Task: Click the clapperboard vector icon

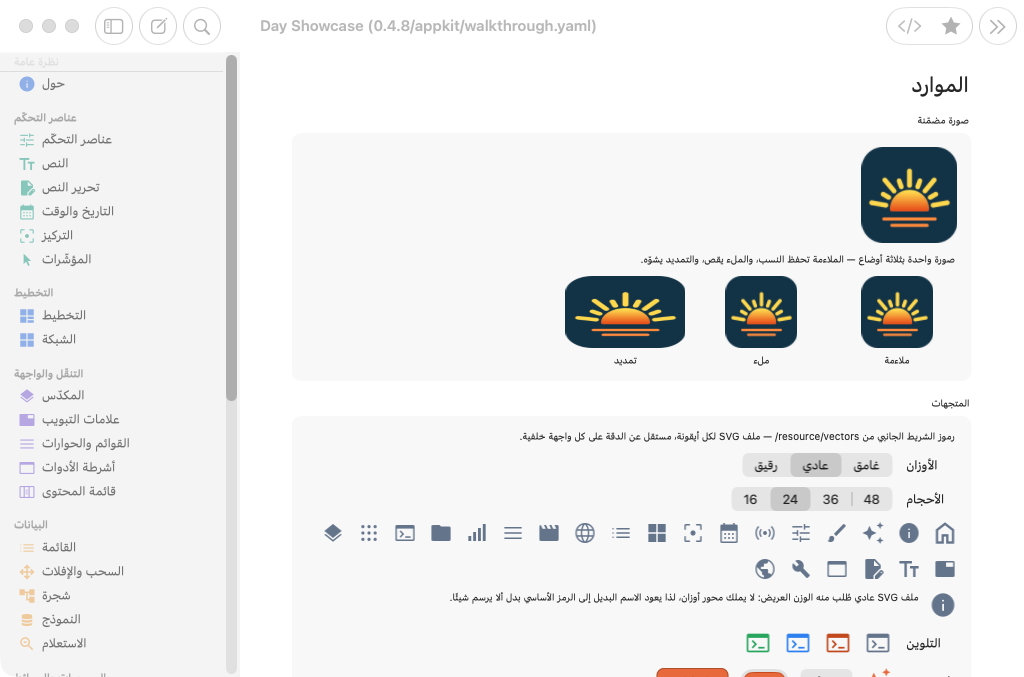Action: pos(549,533)
